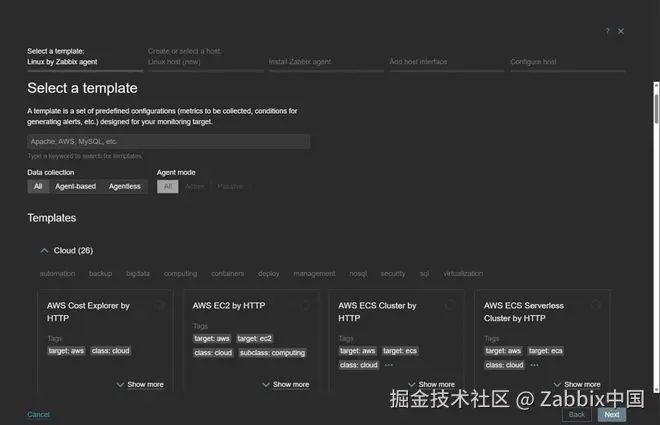Viewport: 660px width, 425px height.
Task: Filter data collection by Agentless
Action: [125, 186]
